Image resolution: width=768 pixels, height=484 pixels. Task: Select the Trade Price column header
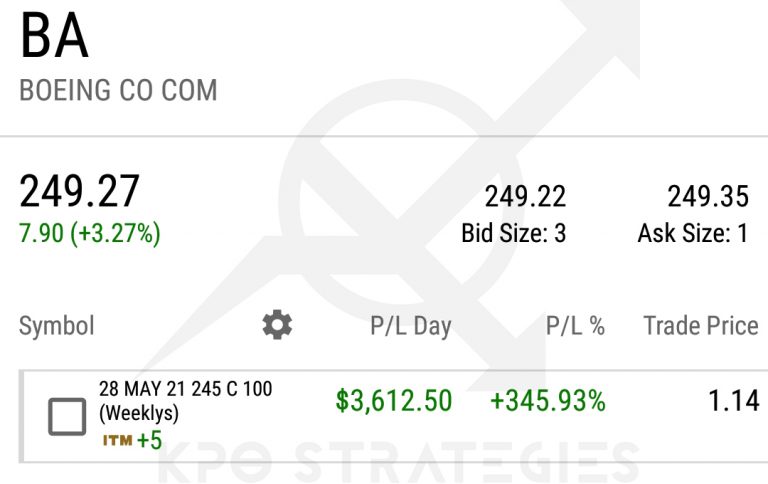700,325
